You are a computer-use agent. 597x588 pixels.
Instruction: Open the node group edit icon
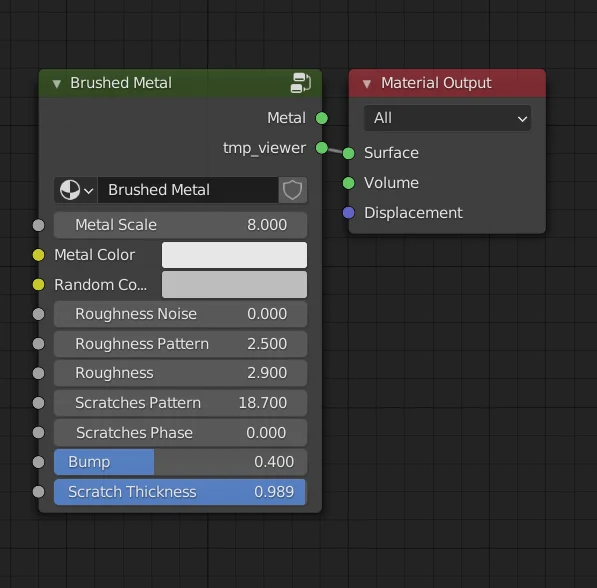(300, 83)
